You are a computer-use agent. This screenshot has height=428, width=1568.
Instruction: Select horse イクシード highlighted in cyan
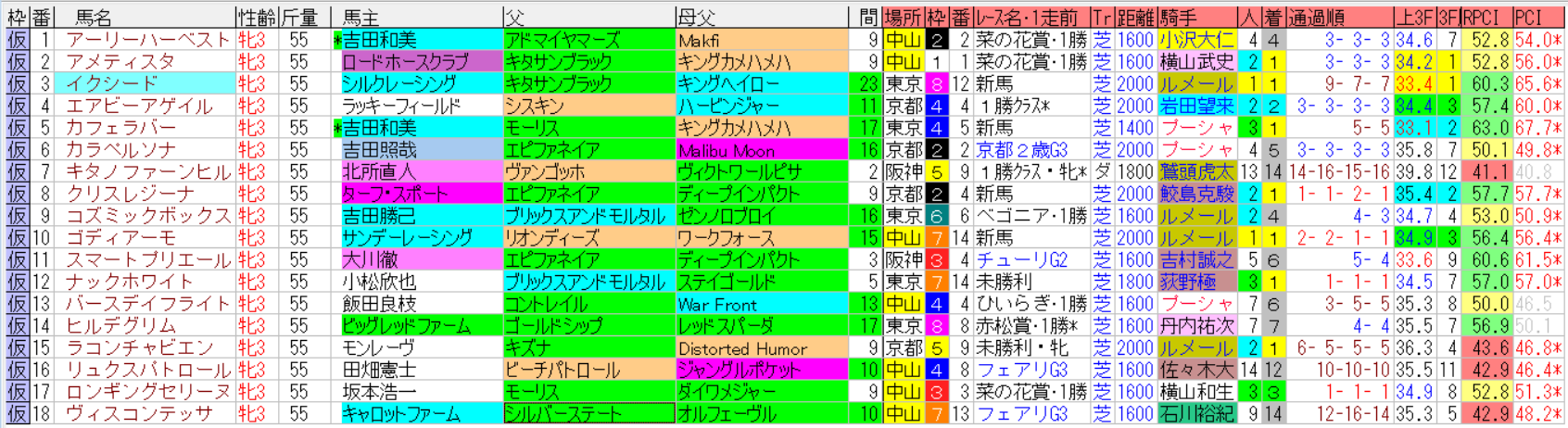click(111, 83)
